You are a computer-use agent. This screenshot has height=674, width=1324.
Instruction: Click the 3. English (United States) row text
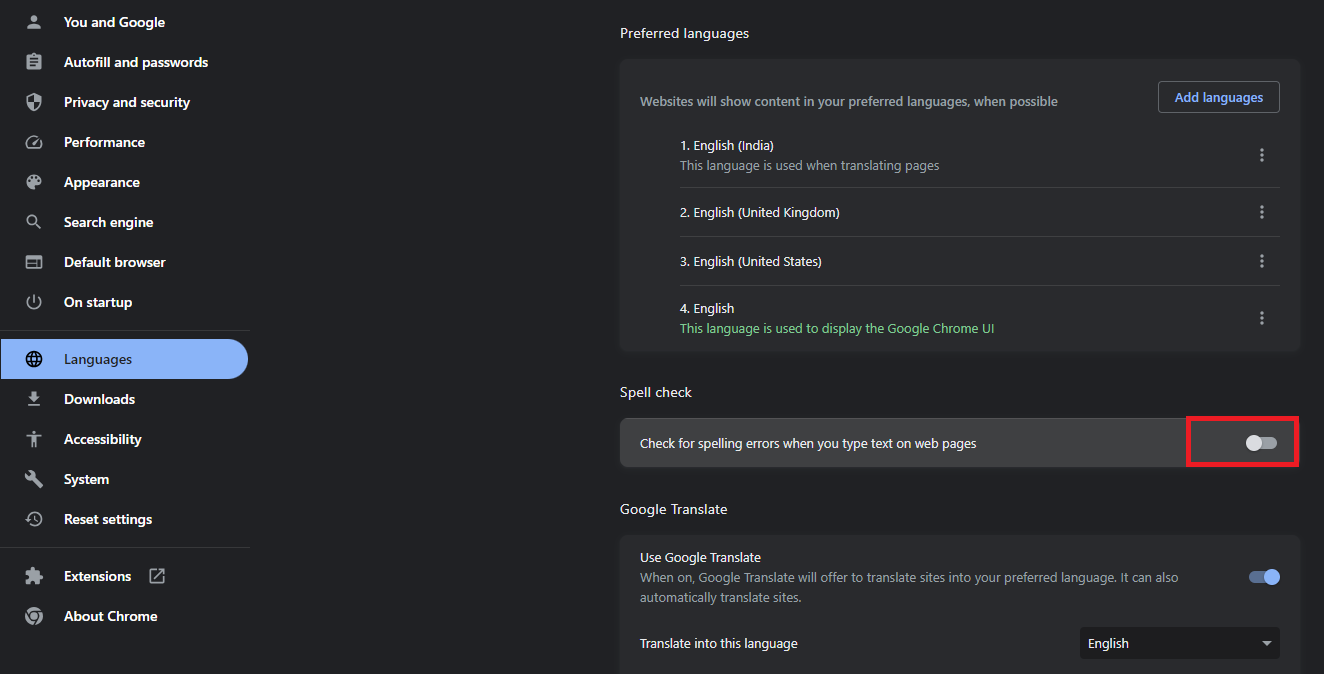pyautogui.click(x=751, y=261)
